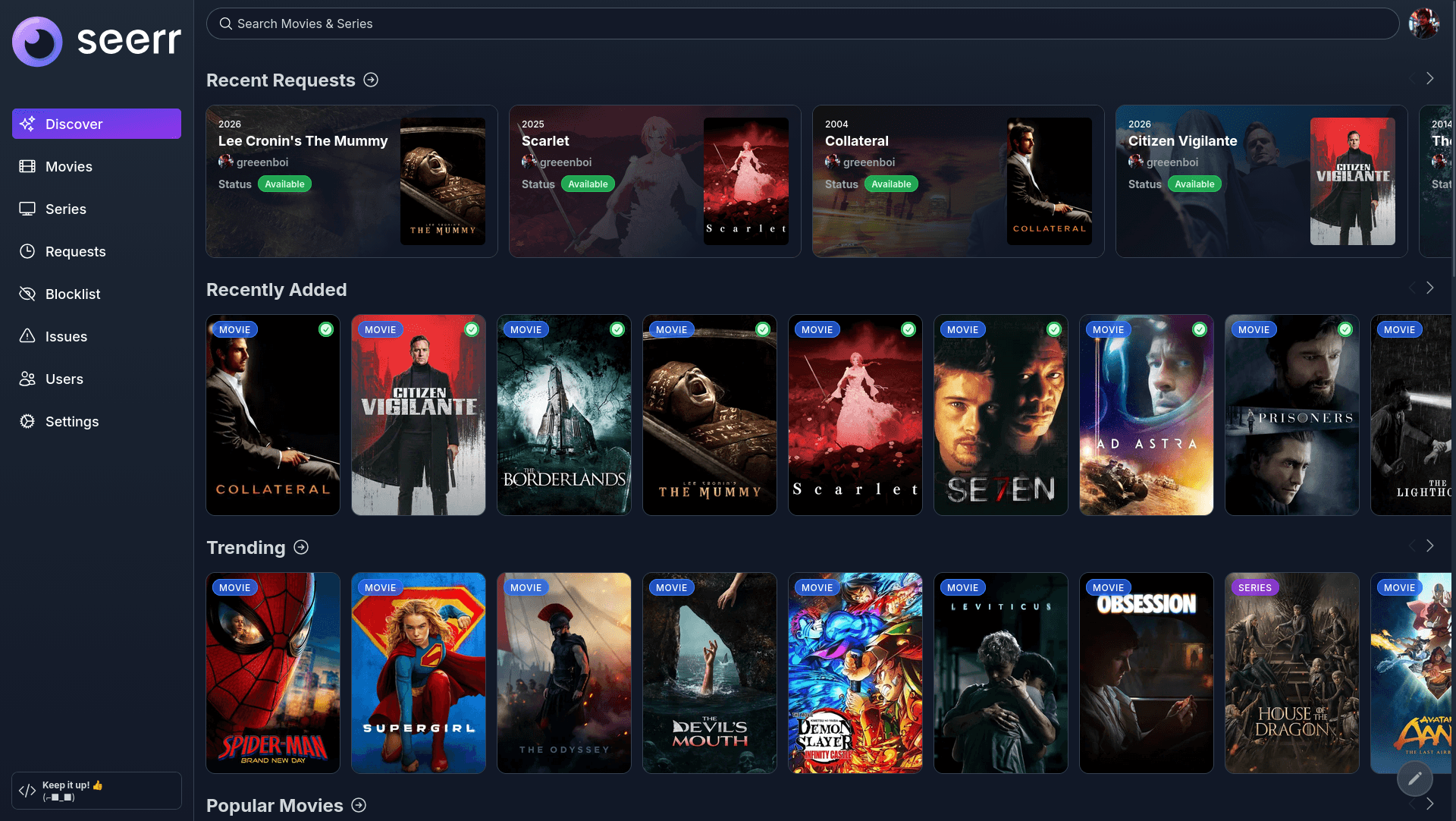Open The Odyssey trending poster
Screen dimensions: 1456x821
564,673
